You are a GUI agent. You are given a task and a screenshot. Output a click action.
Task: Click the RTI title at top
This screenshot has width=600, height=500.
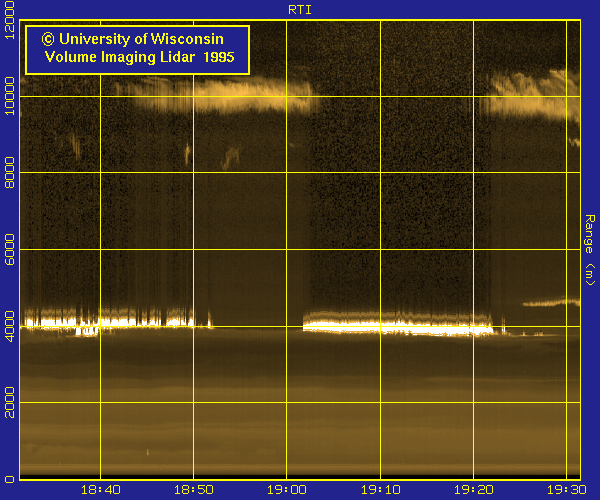click(300, 10)
